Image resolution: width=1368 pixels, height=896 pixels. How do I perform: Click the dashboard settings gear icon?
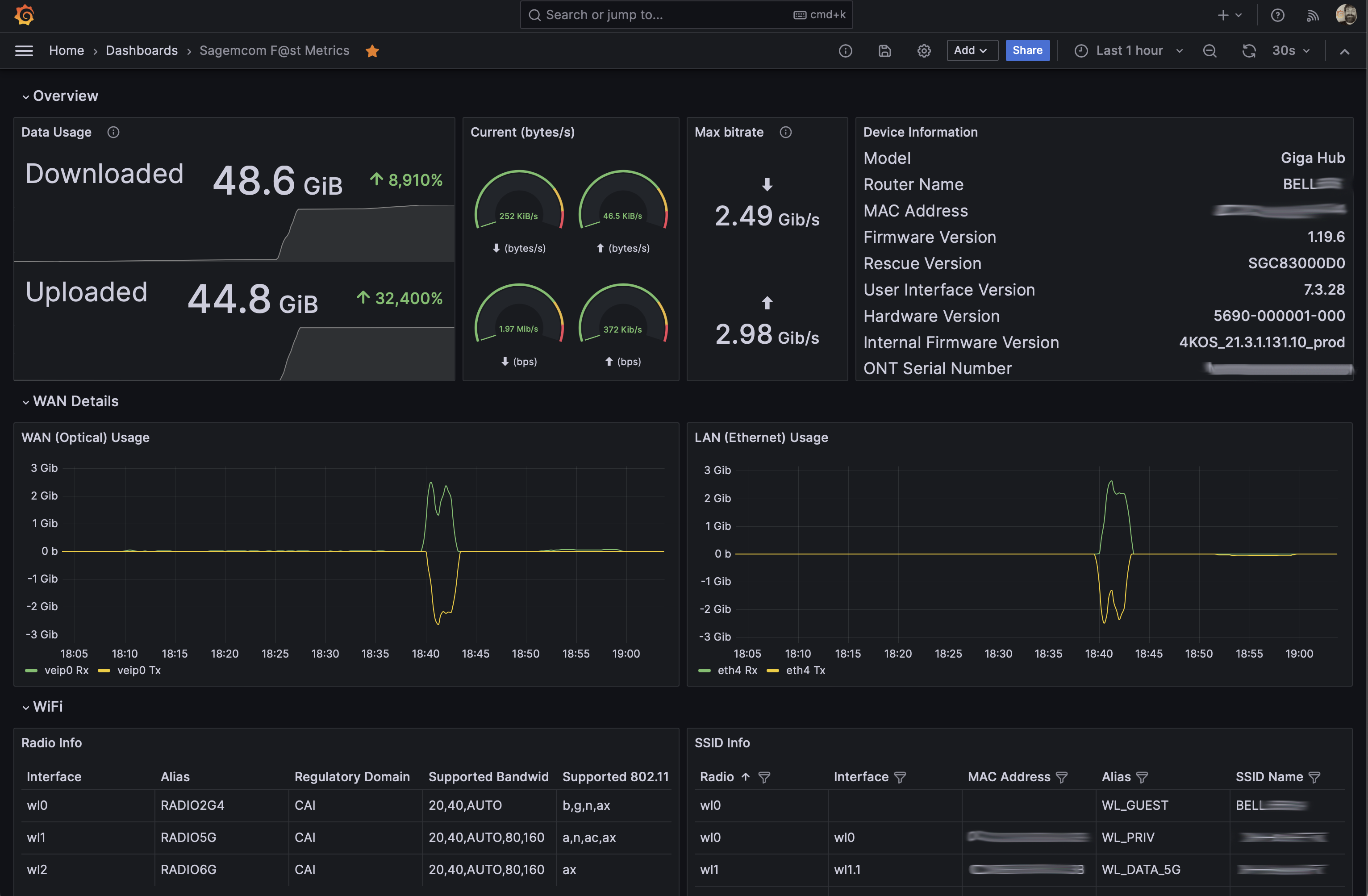coord(923,49)
